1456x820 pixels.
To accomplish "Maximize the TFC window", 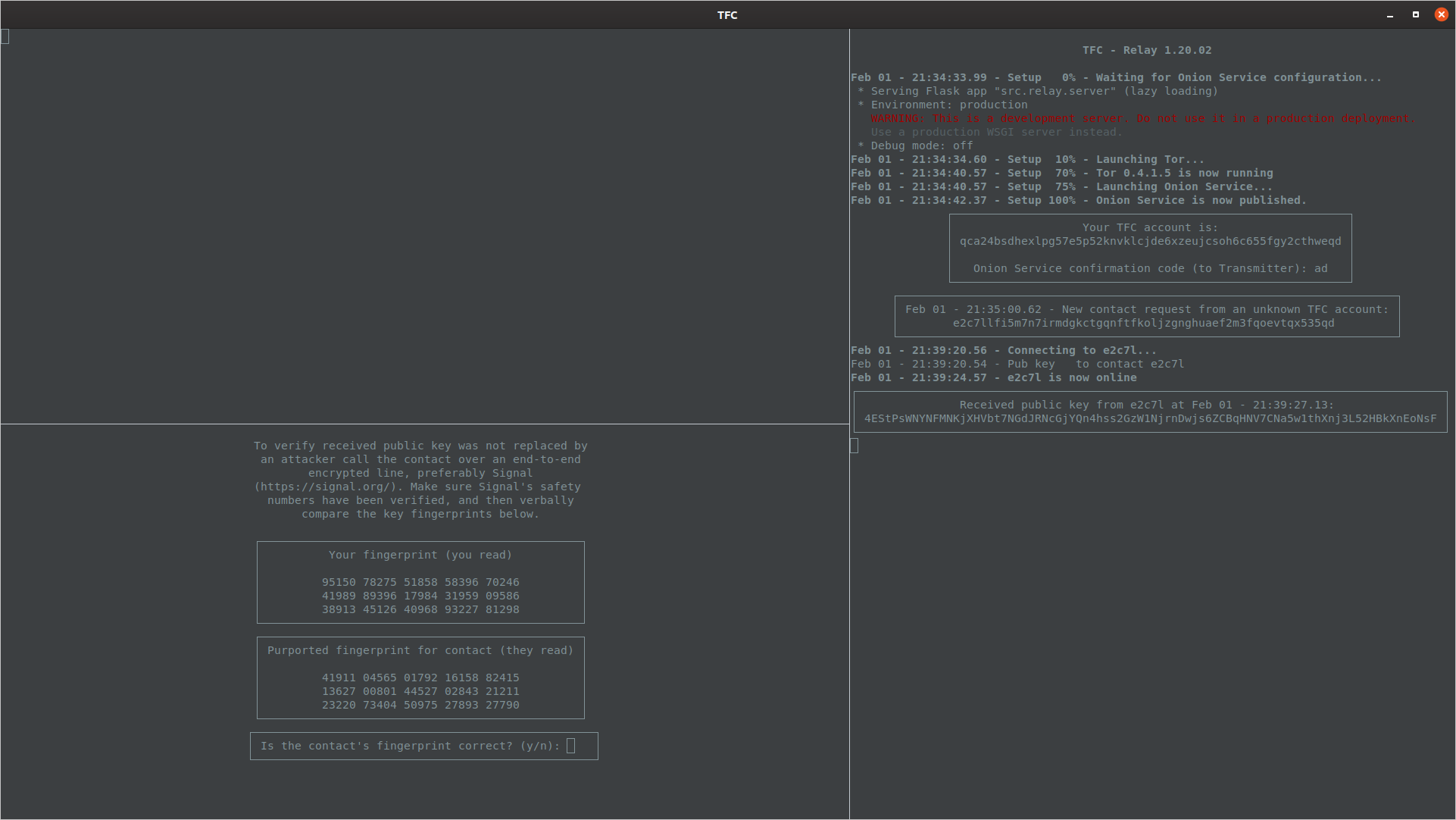I will click(1415, 14).
